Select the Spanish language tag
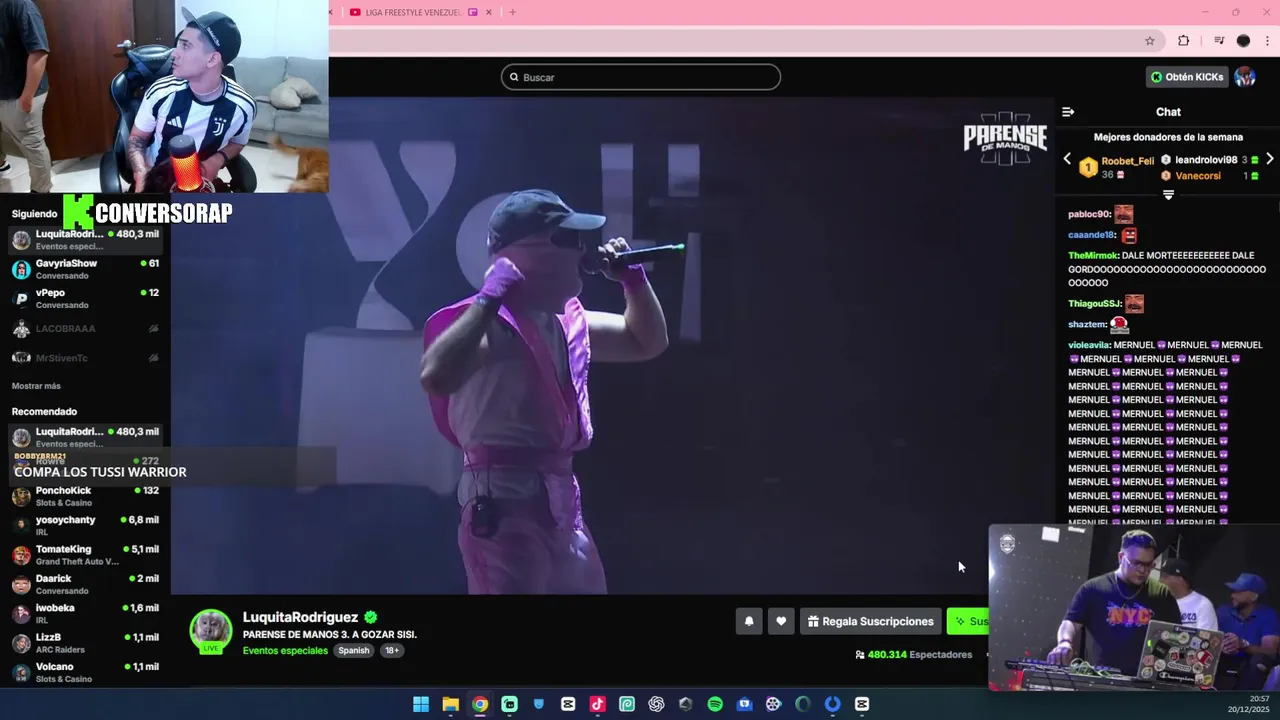This screenshot has height=720, width=1280. pyautogui.click(x=353, y=650)
